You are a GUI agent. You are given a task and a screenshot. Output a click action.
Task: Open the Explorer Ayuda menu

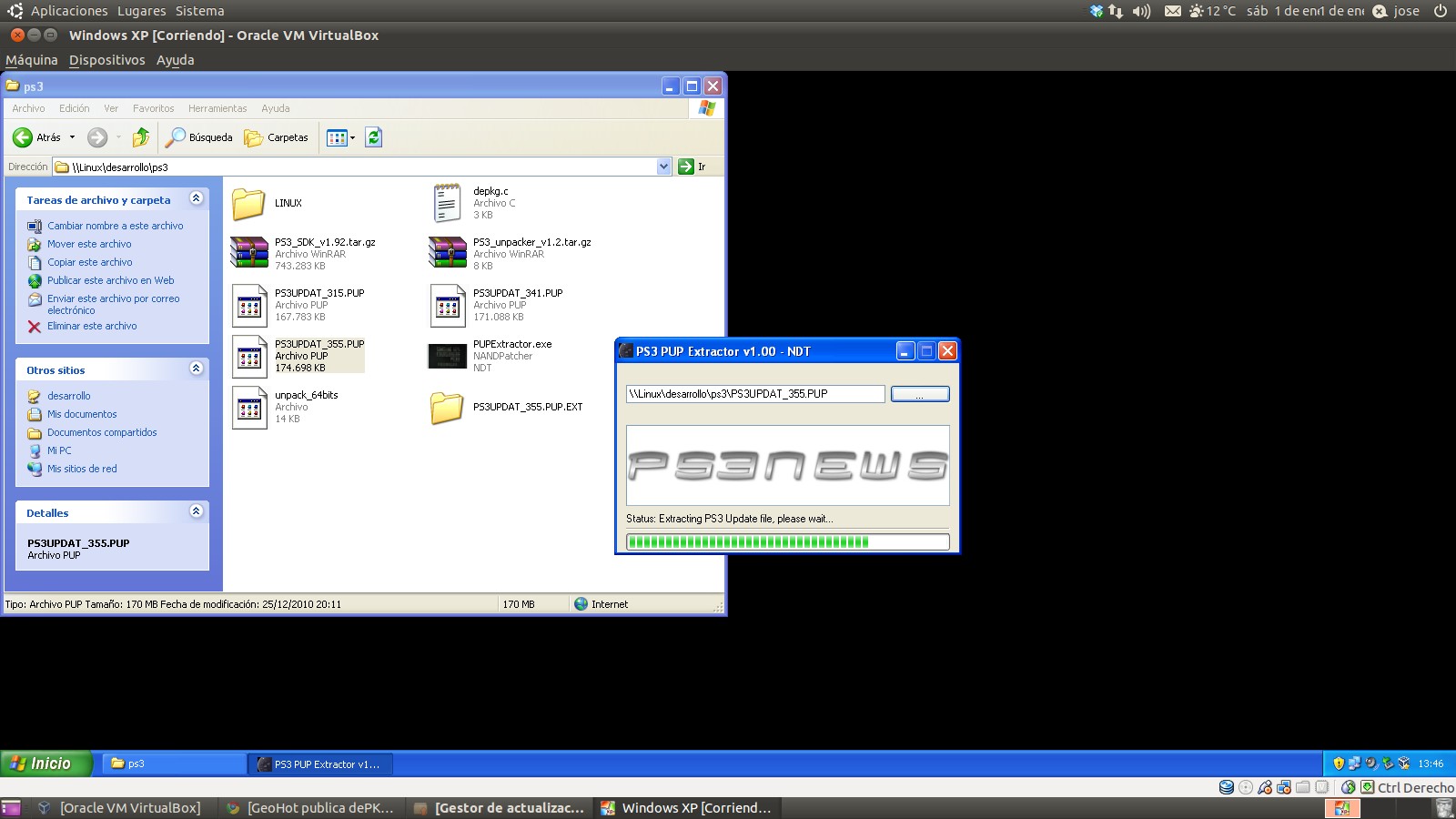(276, 108)
